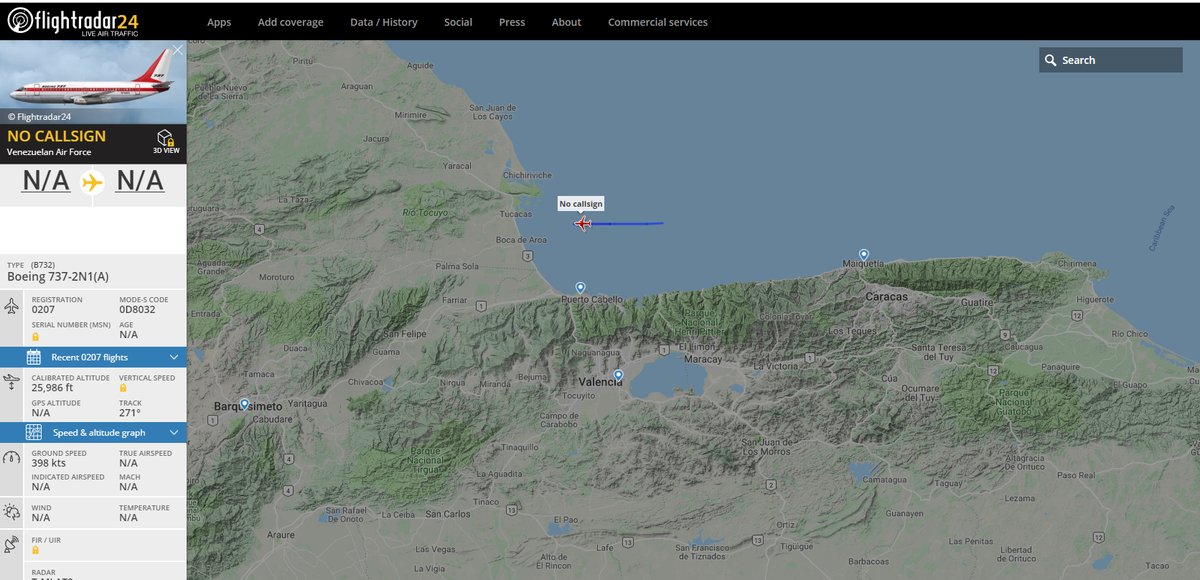1200x580 pixels.
Task: Click the Valencia airport pin
Action: [x=618, y=375]
